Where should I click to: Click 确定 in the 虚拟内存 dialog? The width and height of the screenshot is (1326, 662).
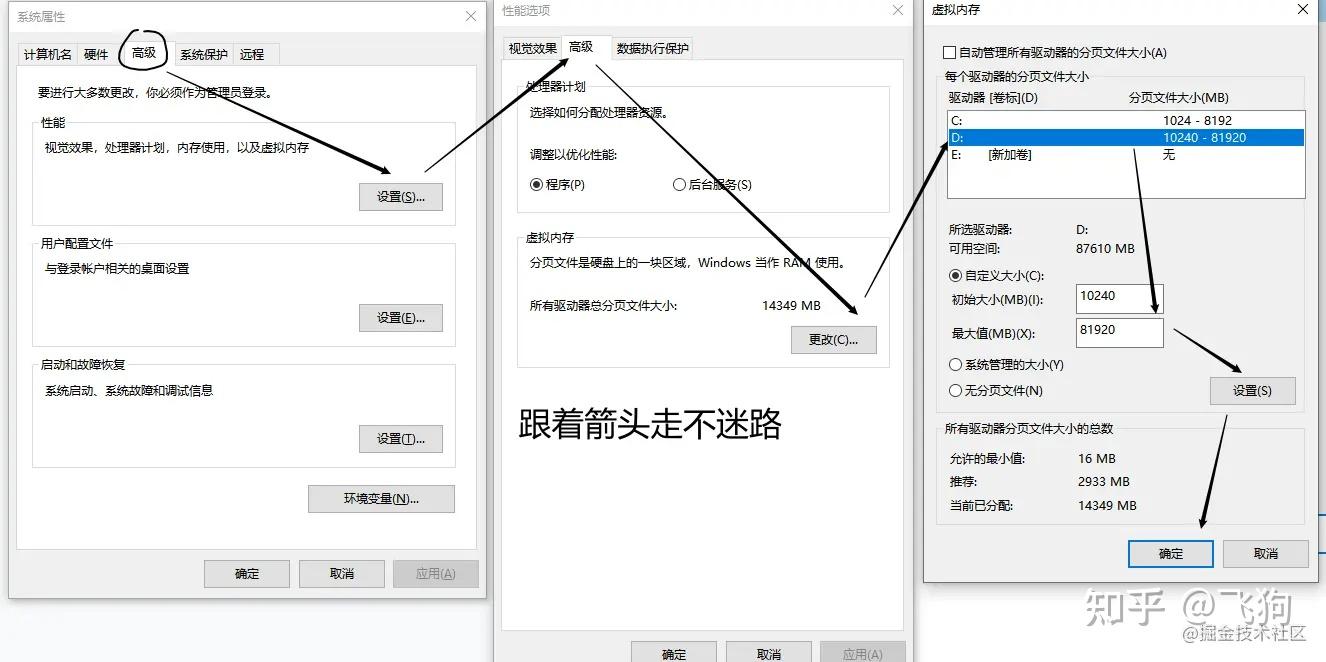(1170, 553)
